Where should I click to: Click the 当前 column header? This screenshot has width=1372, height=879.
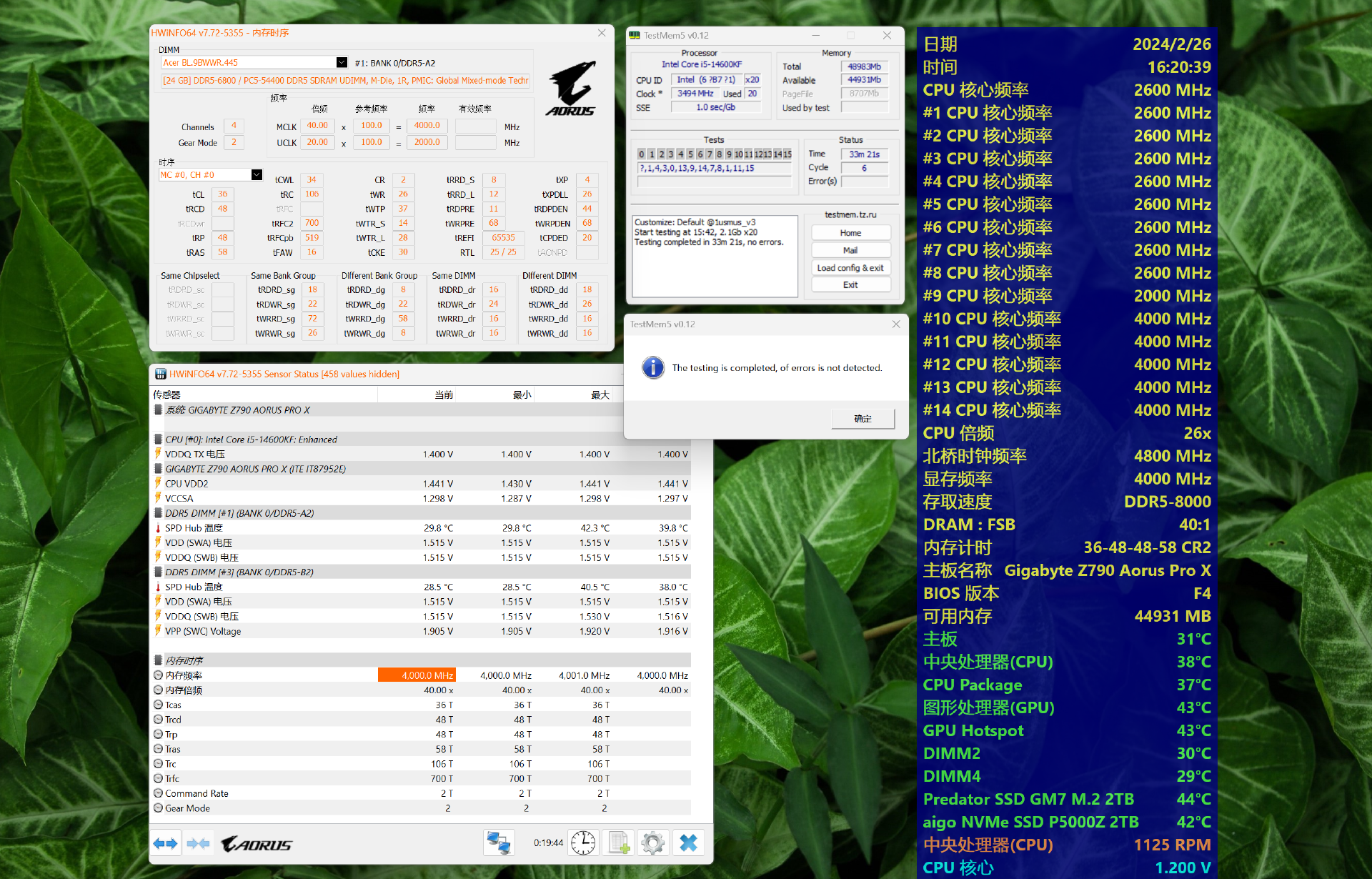443,394
